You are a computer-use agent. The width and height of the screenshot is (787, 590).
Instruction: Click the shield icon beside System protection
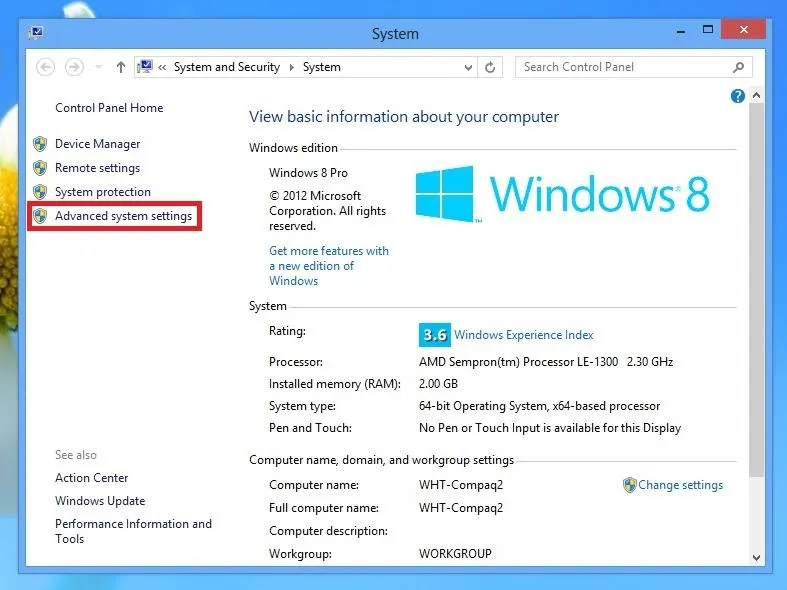click(x=40, y=192)
